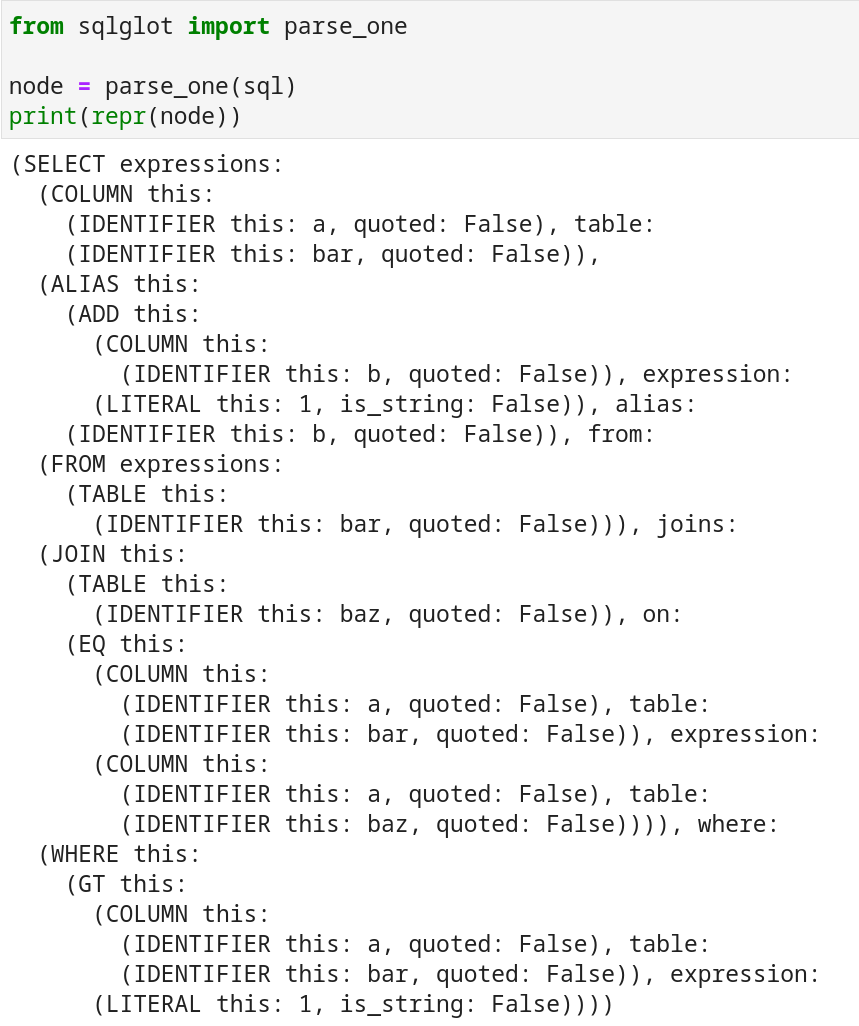Viewport: 859px width, 1026px height.
Task: Click the 'FROM expressions:' output line
Action: click(x=161, y=464)
